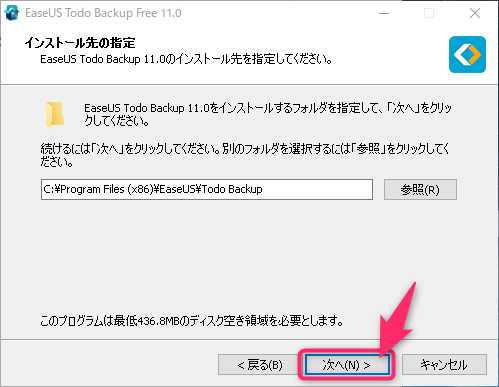
Task: Click the EaseUS Todo Backup logo badge
Action: coord(467,54)
